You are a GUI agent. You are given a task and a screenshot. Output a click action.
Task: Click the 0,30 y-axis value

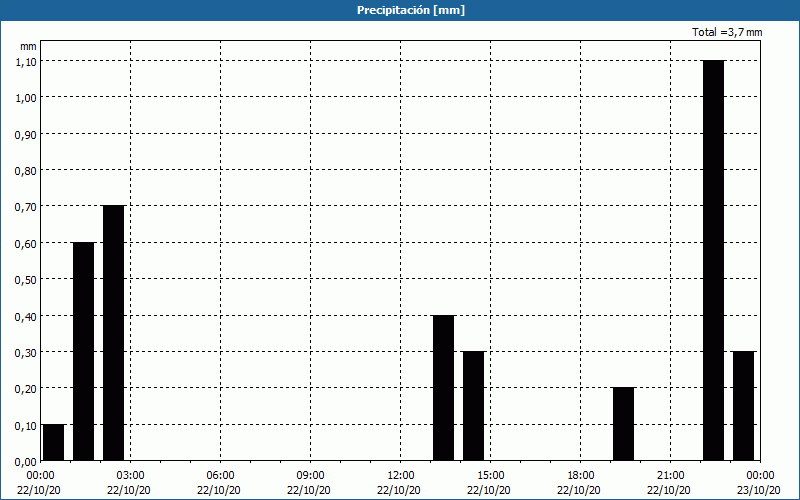[26, 353]
